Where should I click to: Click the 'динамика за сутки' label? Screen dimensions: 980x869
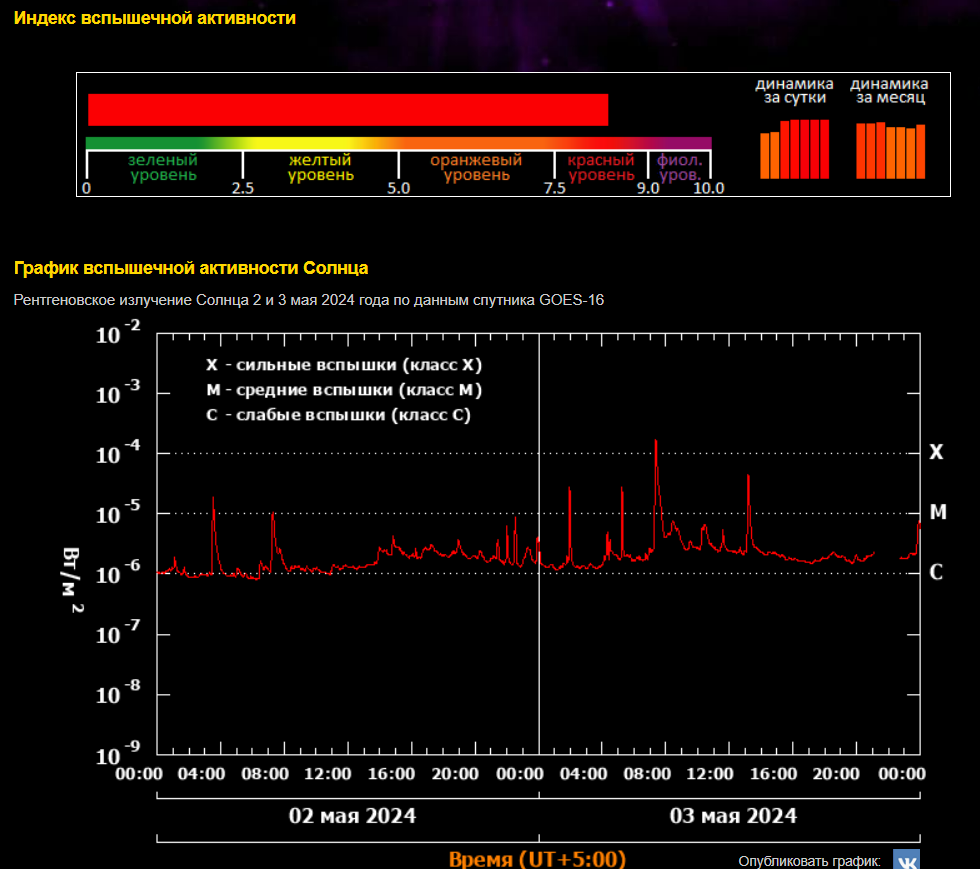[794, 91]
